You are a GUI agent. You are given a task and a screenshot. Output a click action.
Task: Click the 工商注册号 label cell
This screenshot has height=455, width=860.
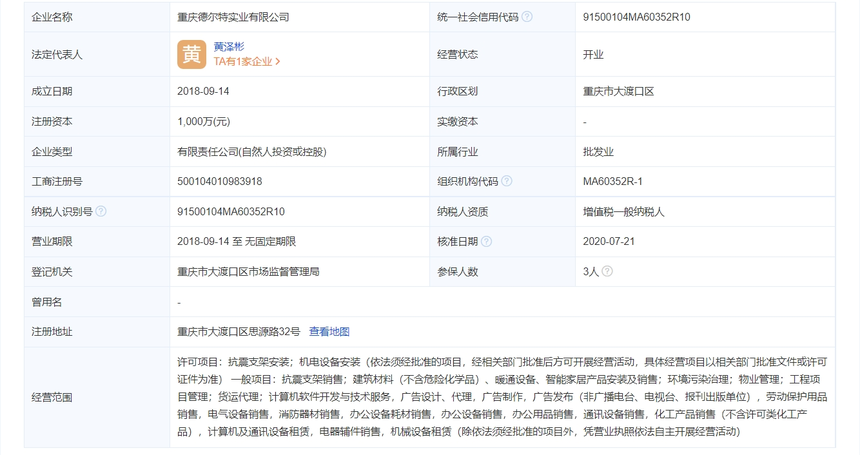point(97,181)
